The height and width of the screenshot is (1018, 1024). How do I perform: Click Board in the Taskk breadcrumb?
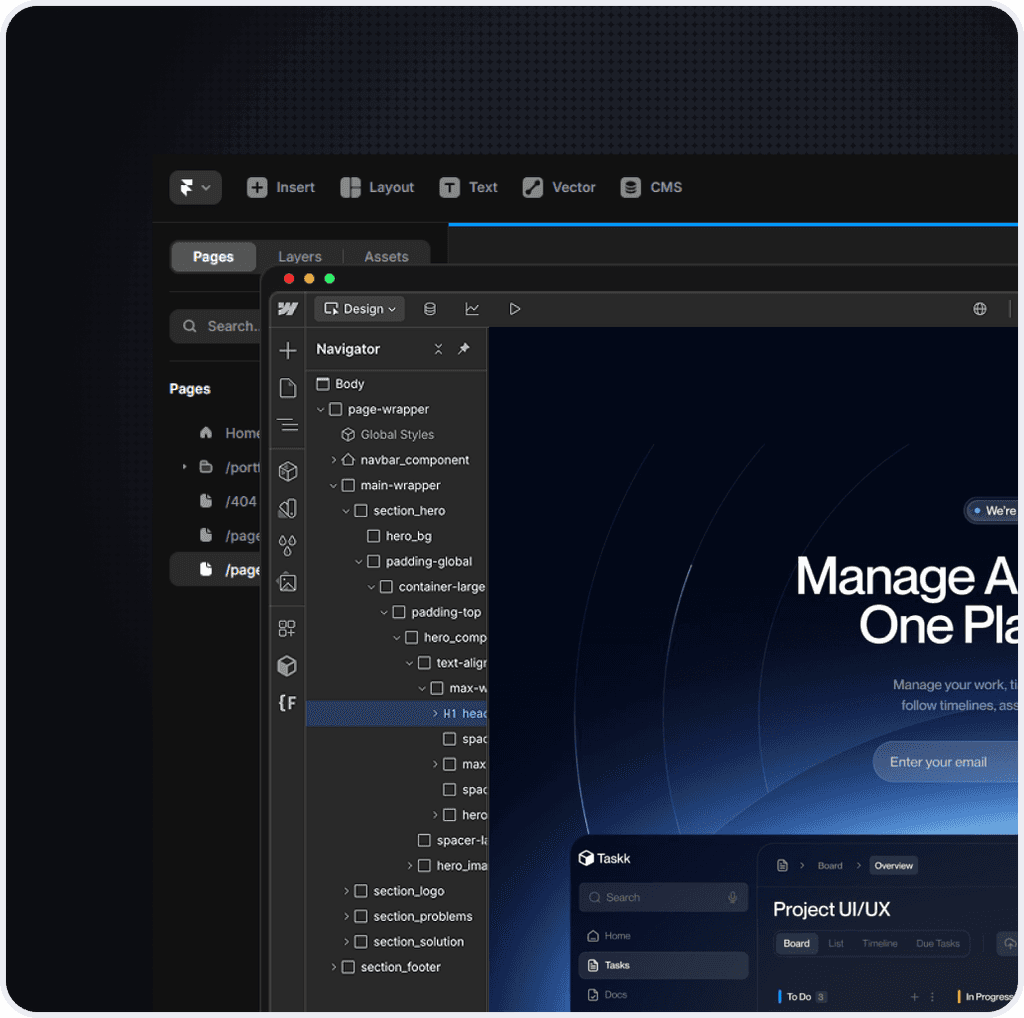pyautogui.click(x=830, y=866)
